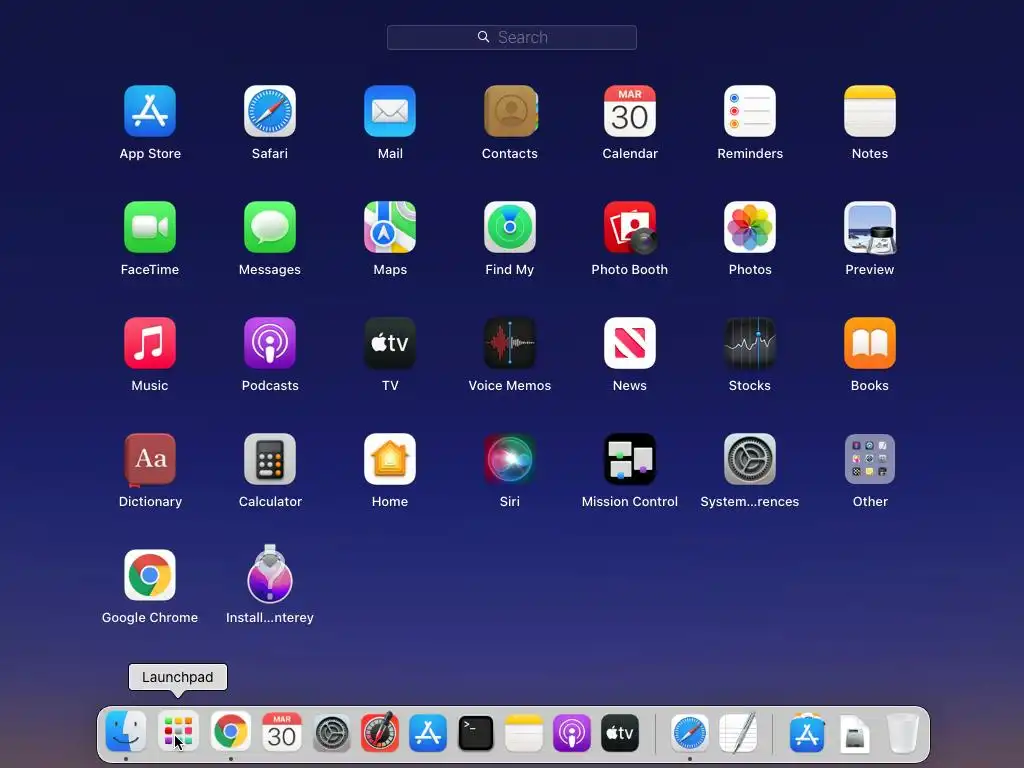Open TextEdit from the Dock
This screenshot has width=1024, height=768.
pyautogui.click(x=739, y=733)
